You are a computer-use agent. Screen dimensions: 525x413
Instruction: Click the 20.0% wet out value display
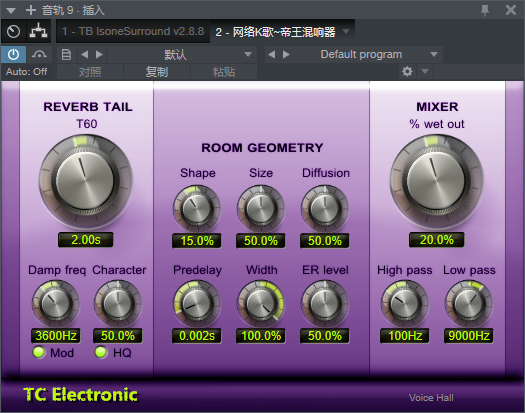click(437, 240)
